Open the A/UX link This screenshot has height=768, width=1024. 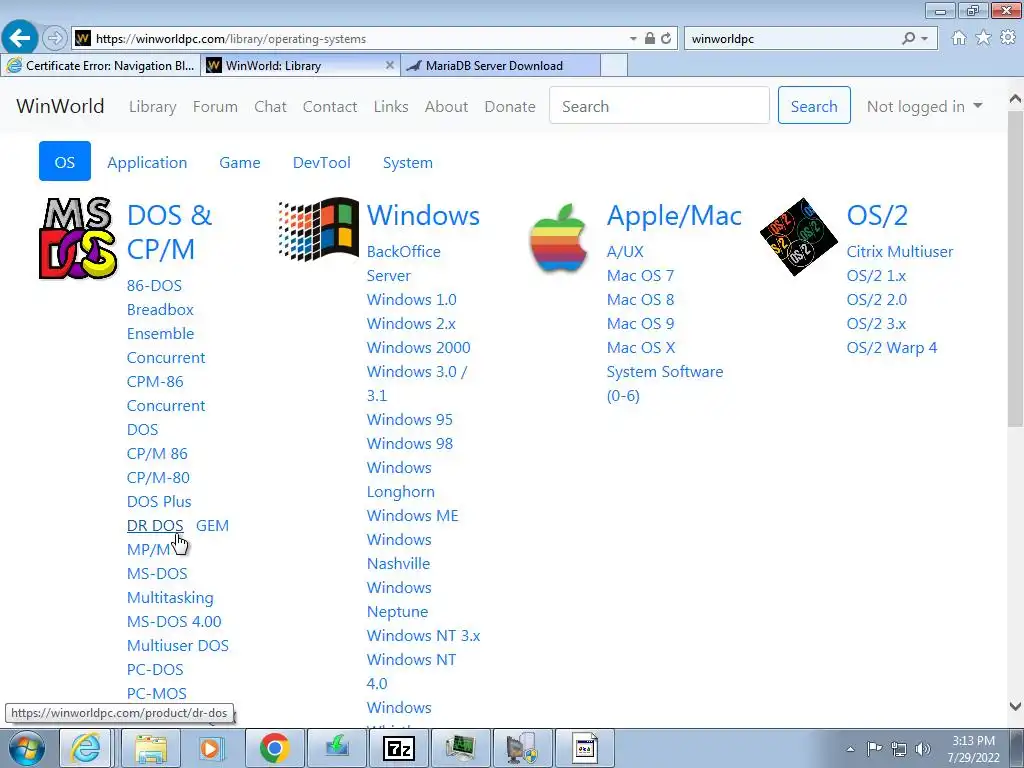(625, 251)
